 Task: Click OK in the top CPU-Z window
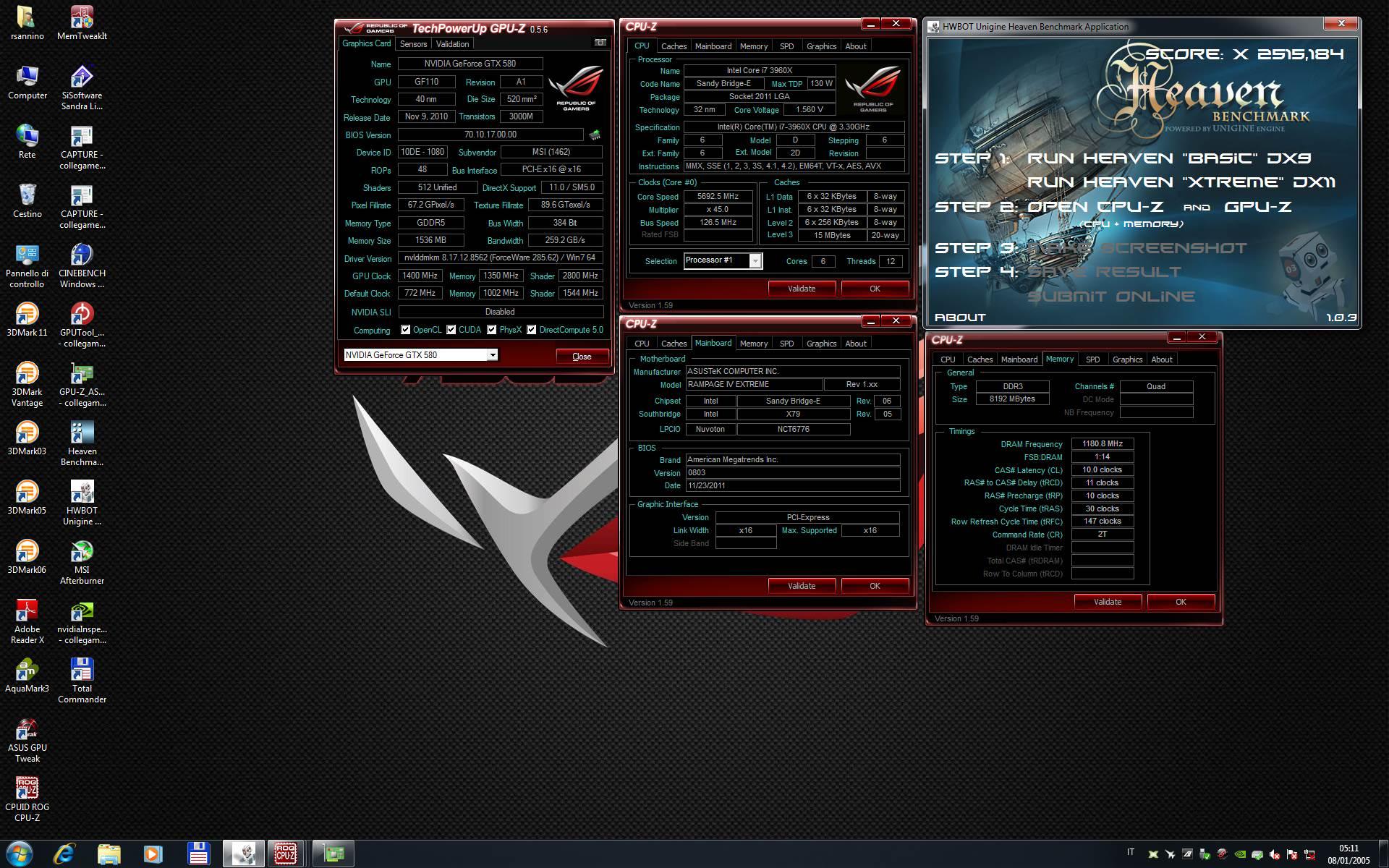[x=875, y=289]
